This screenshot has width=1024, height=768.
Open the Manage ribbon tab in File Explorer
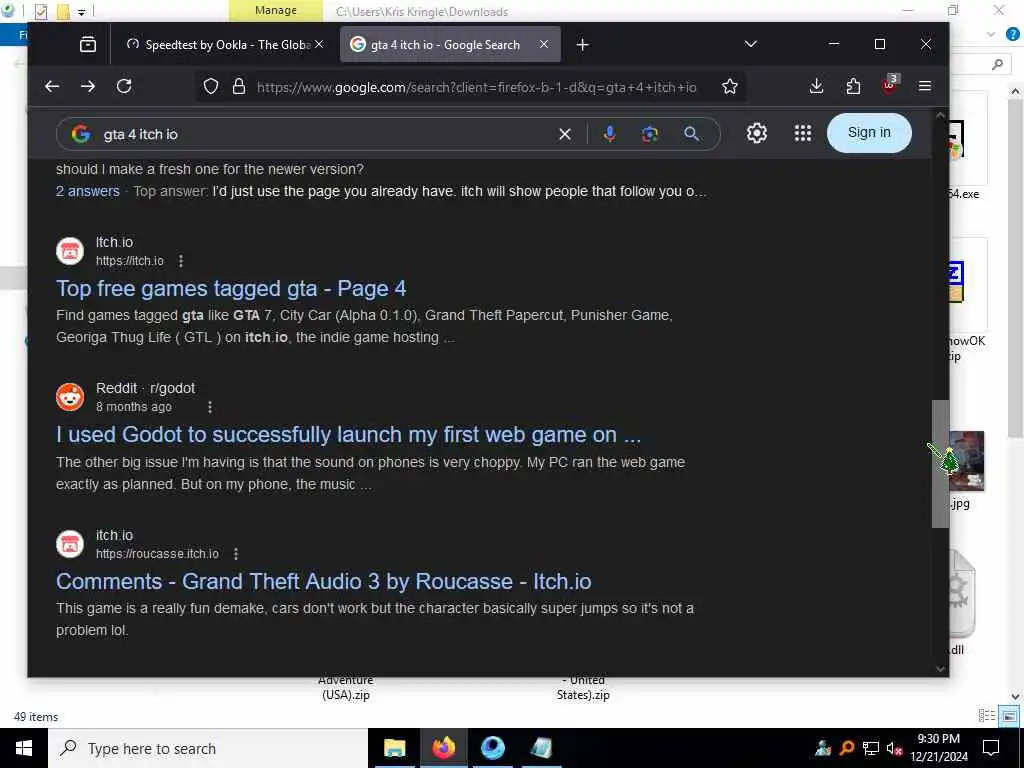(276, 10)
